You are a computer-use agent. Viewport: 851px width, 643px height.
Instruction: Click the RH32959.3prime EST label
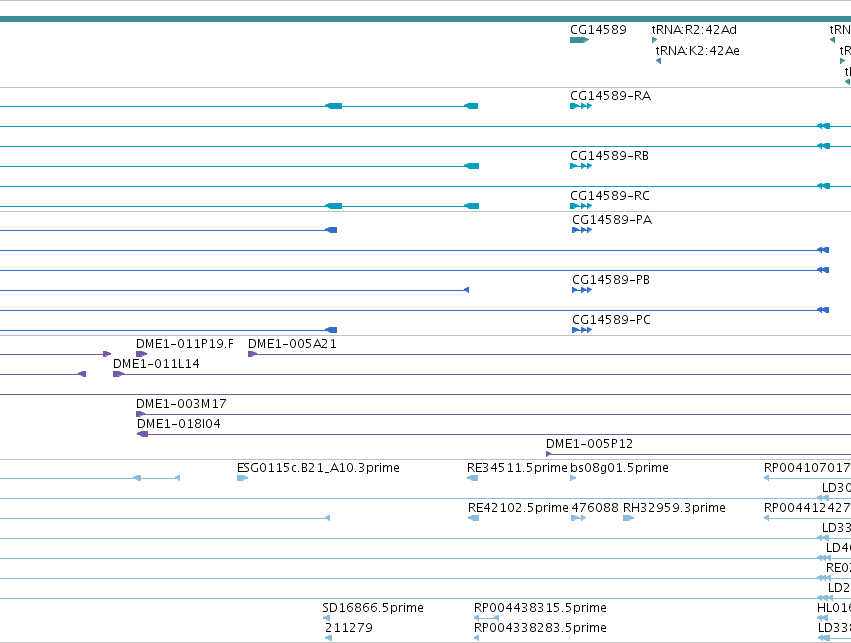pos(674,508)
